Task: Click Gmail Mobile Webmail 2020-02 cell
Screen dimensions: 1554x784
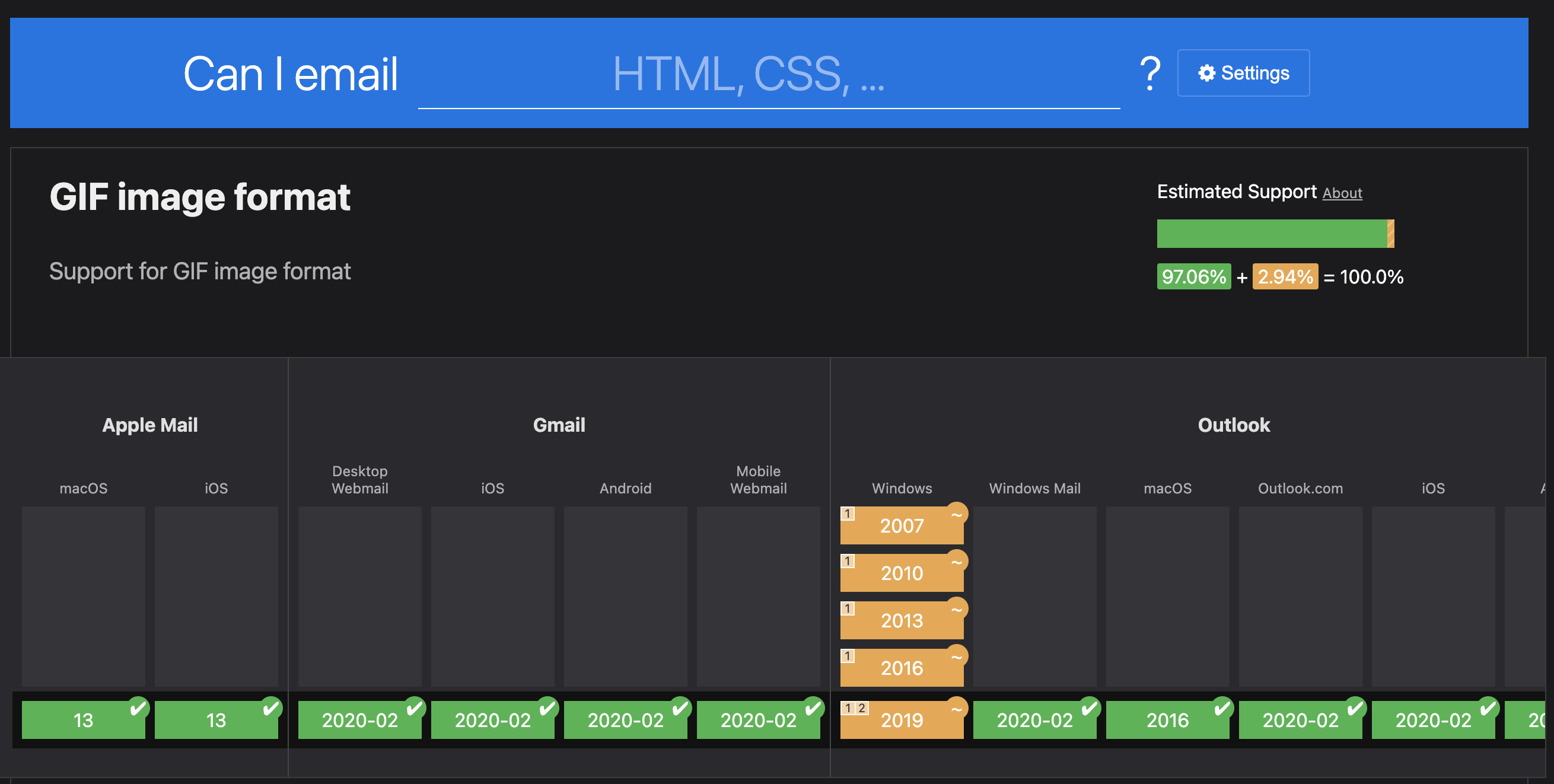Action: (x=758, y=720)
